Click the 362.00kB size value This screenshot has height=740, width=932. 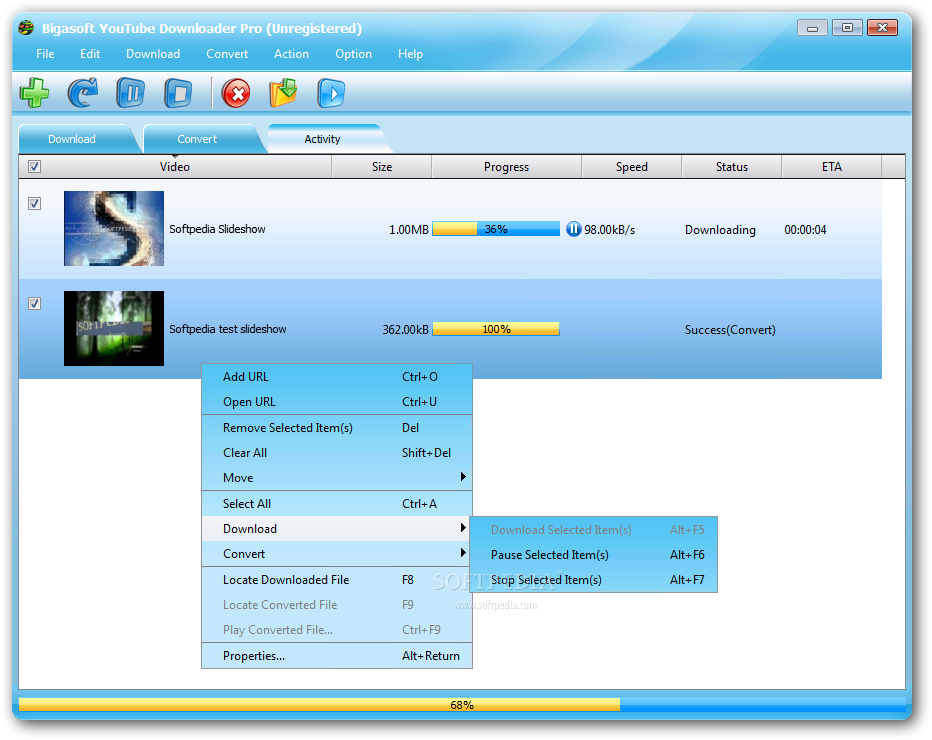[405, 329]
